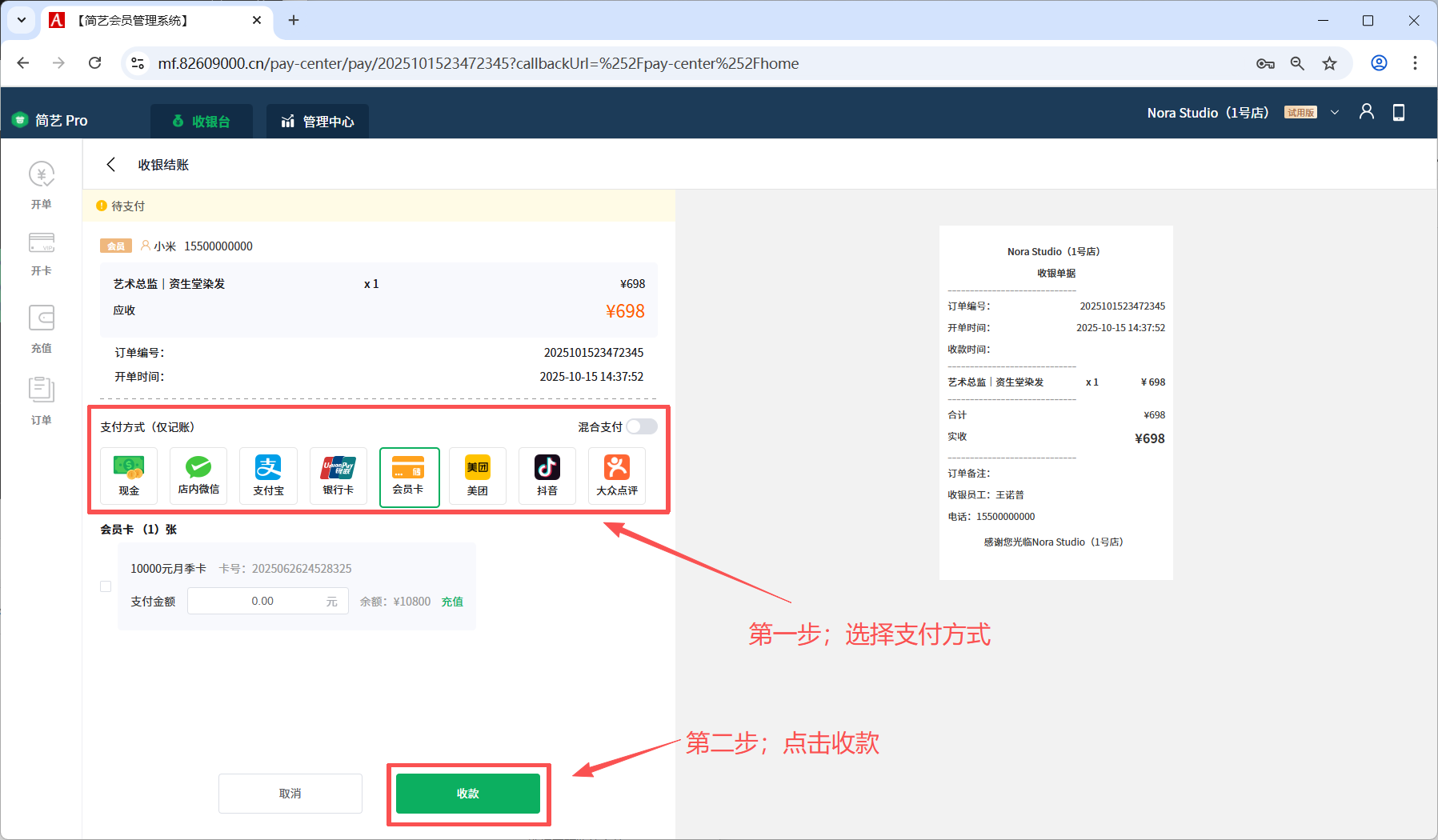Select the 现金 cash payment icon
This screenshot has width=1438, height=840.
coord(129,476)
